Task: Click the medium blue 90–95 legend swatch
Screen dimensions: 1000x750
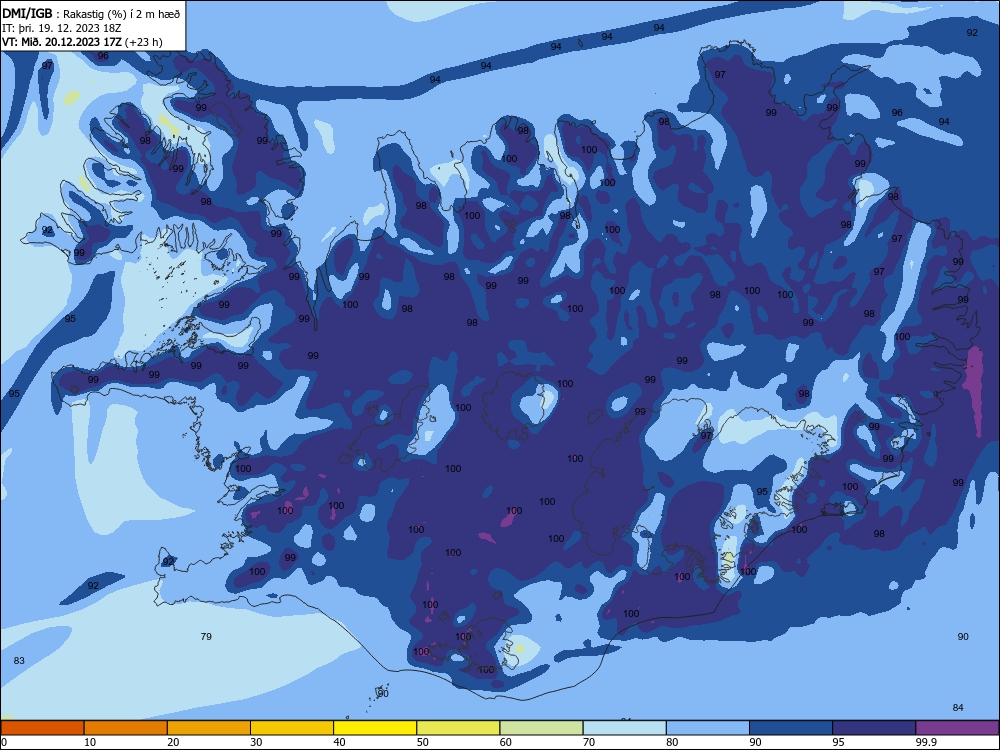Action: coord(791,728)
